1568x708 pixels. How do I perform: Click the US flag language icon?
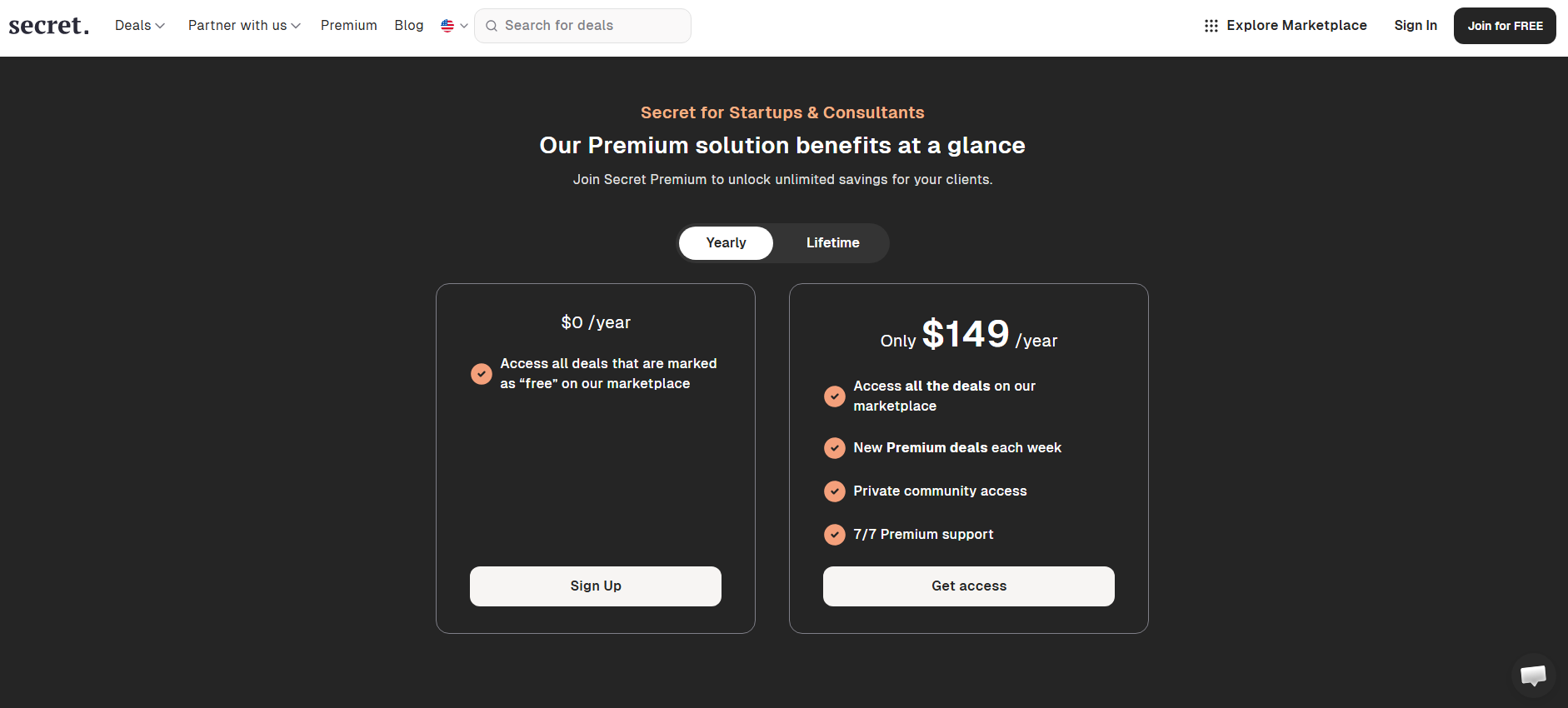[x=447, y=26]
